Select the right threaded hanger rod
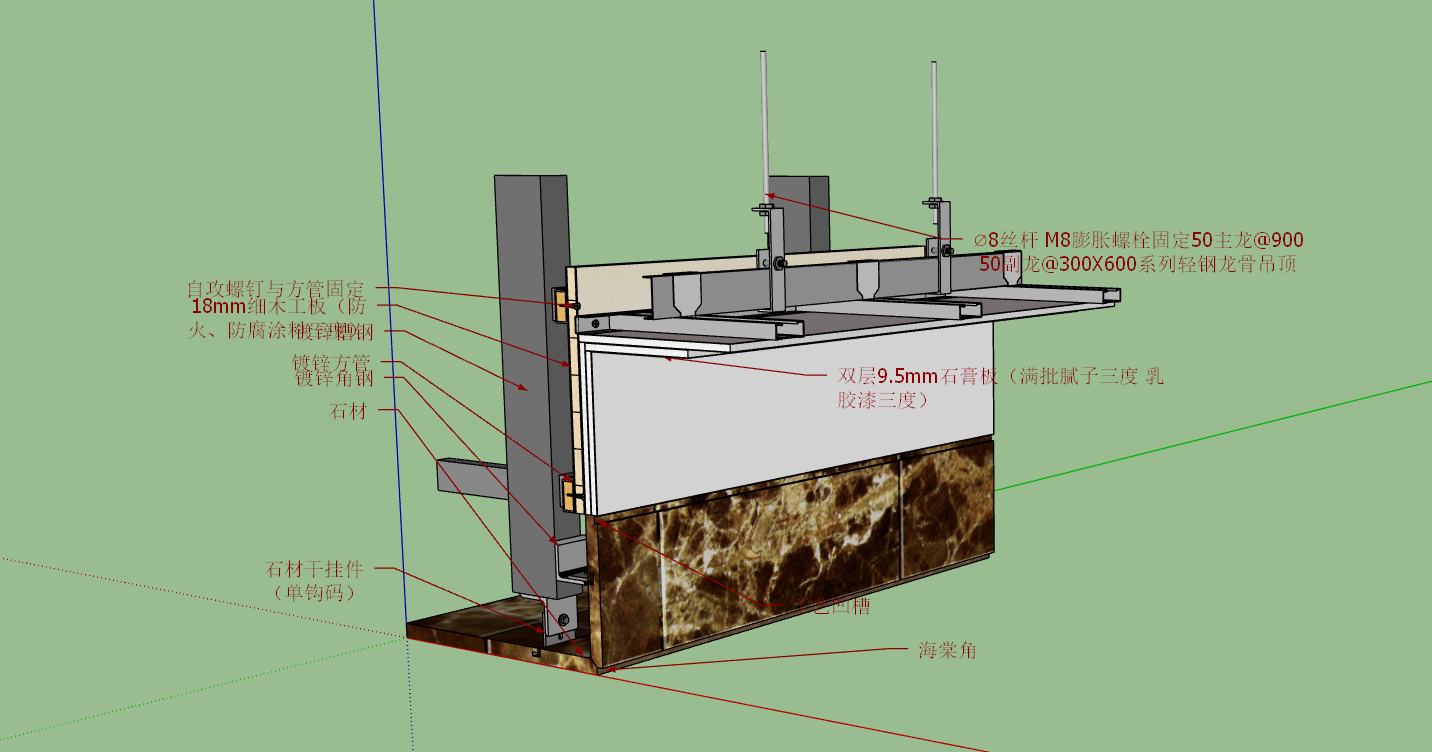This screenshot has height=752, width=1432. tap(935, 131)
